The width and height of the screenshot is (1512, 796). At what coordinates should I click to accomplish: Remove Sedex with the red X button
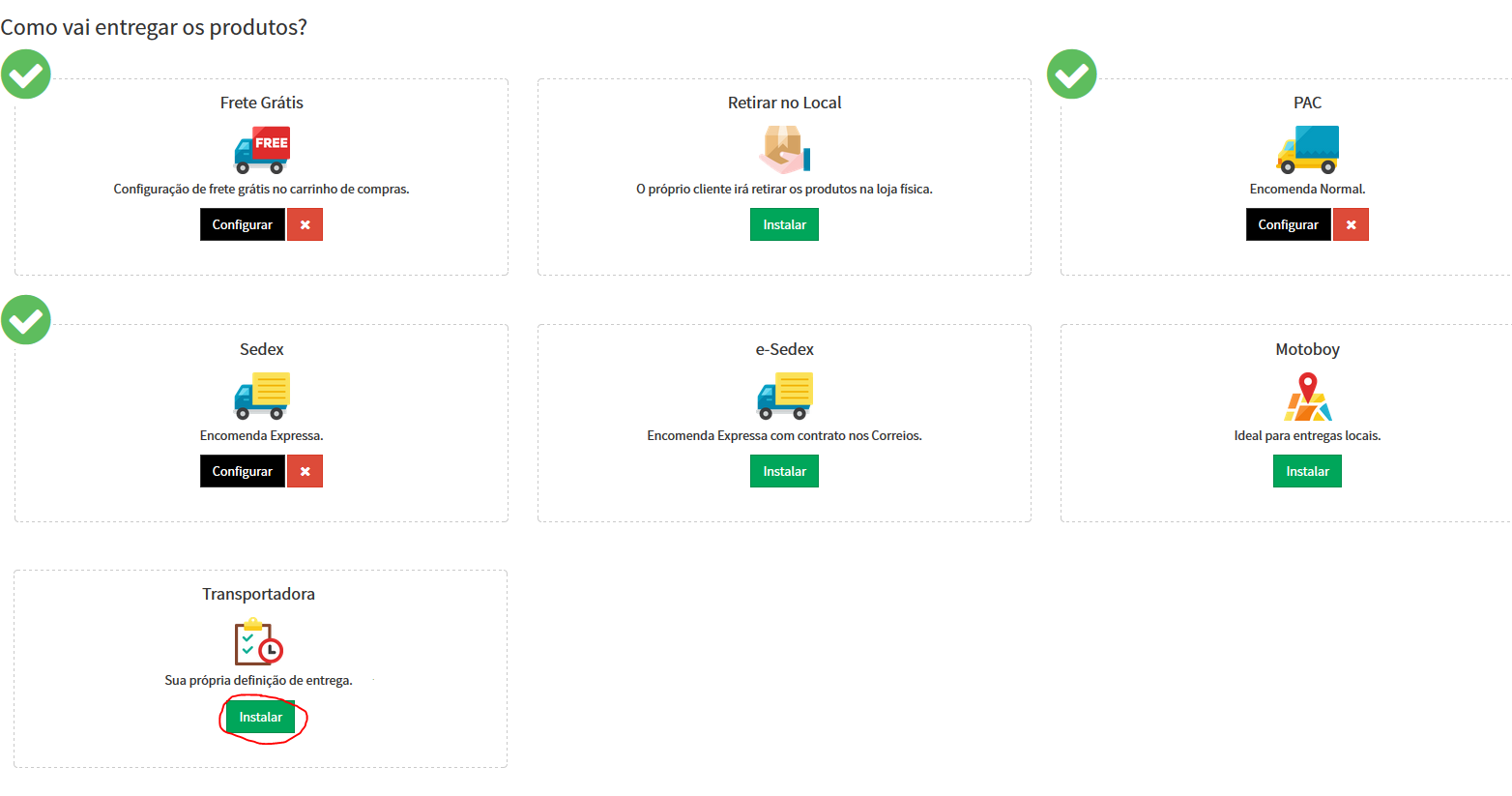coord(305,471)
